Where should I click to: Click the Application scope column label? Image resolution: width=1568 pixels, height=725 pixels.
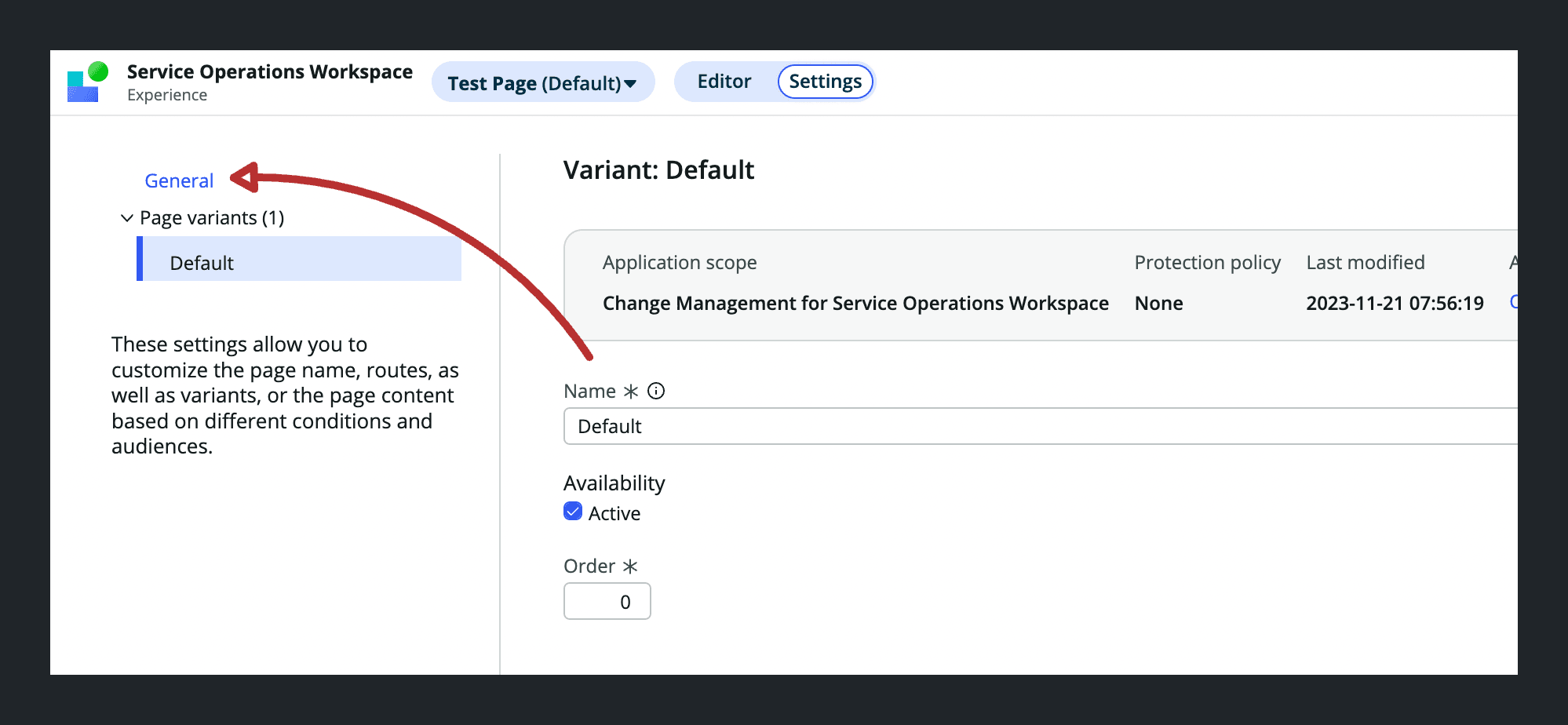coord(680,262)
